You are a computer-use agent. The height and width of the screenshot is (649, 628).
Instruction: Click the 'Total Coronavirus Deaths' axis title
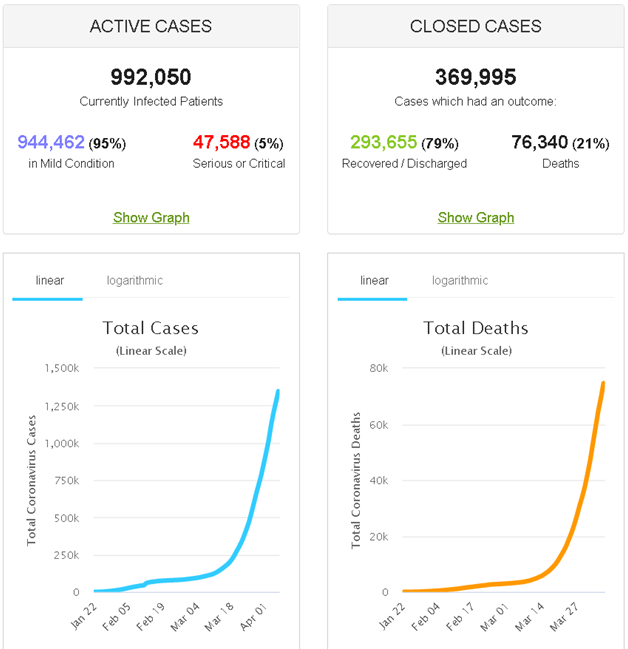coord(356,480)
